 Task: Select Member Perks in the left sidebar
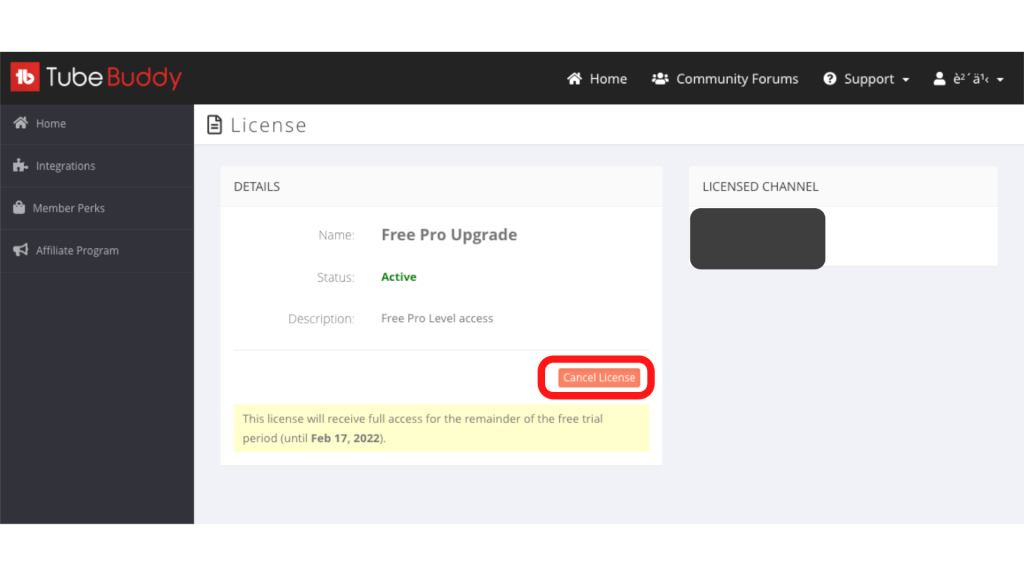(x=97, y=208)
